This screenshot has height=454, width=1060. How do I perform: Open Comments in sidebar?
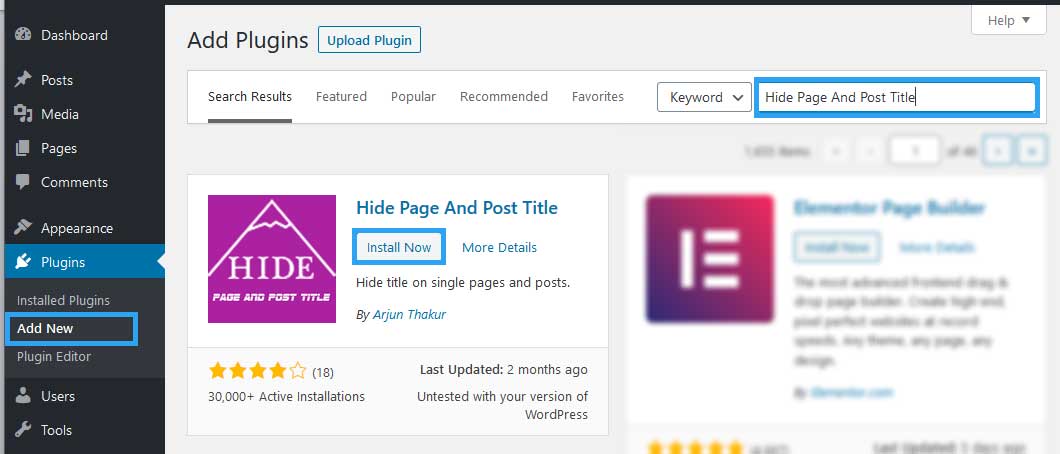(74, 182)
